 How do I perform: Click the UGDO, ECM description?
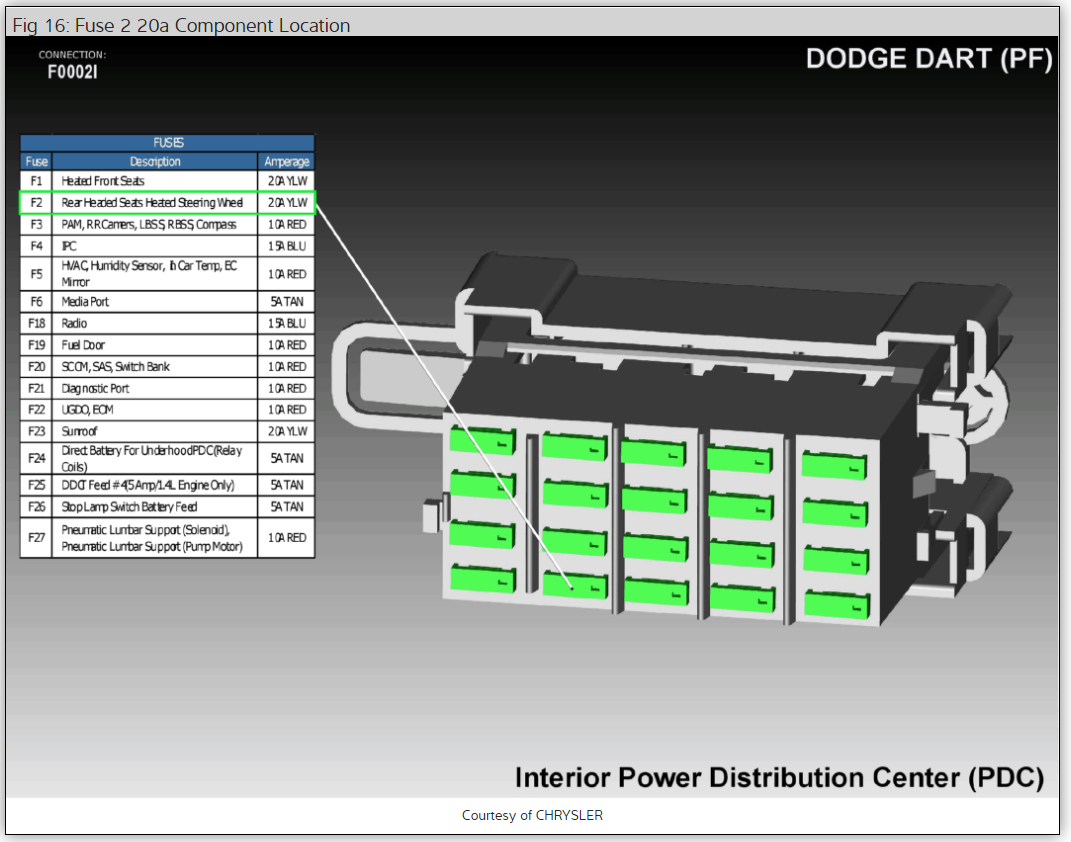point(87,410)
